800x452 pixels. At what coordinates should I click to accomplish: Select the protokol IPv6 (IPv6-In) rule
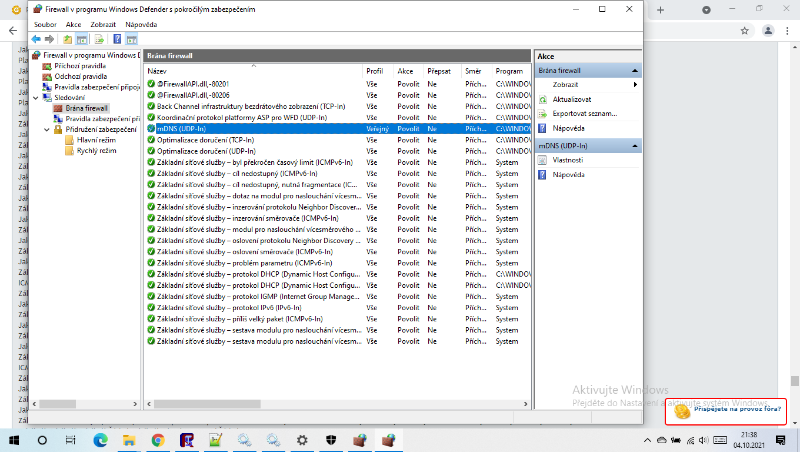click(229, 308)
